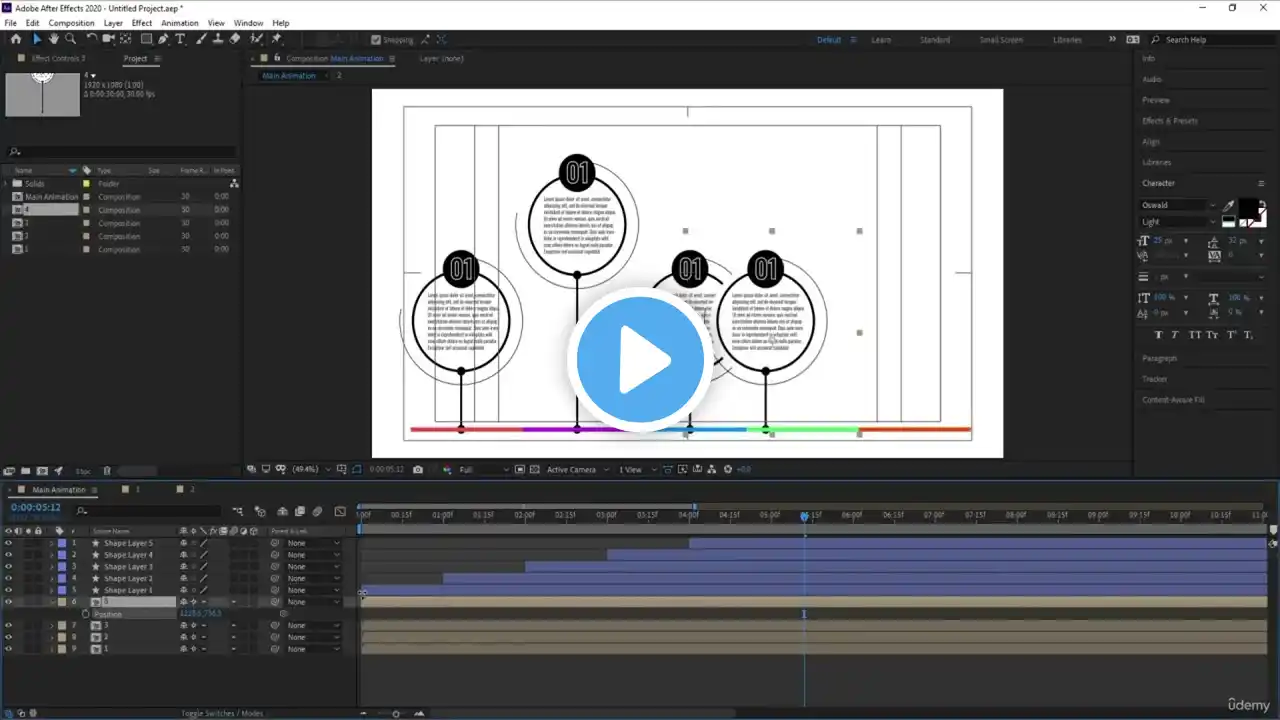This screenshot has height=720, width=1280.
Task: Open the Oswald font family dropdown
Action: 1178,205
